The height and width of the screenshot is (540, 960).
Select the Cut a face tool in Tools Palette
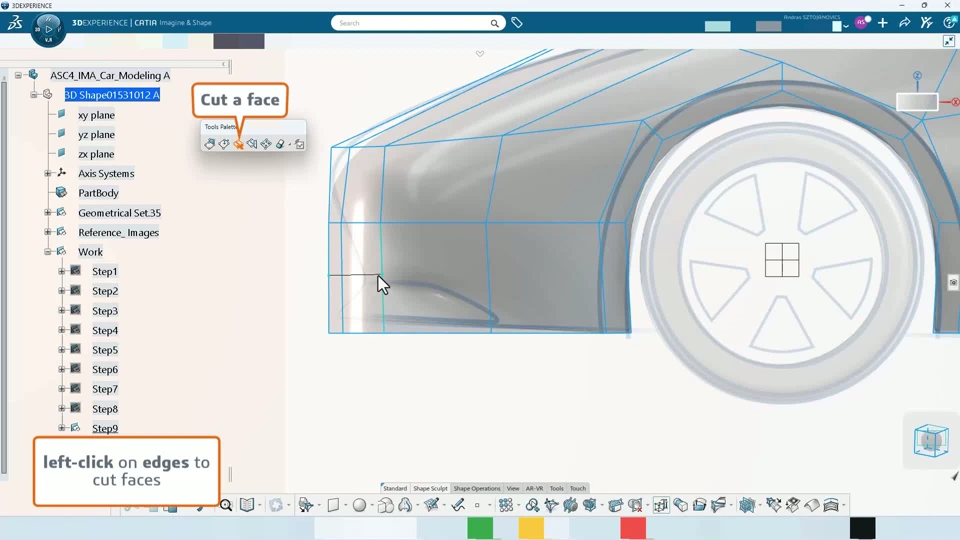point(238,144)
